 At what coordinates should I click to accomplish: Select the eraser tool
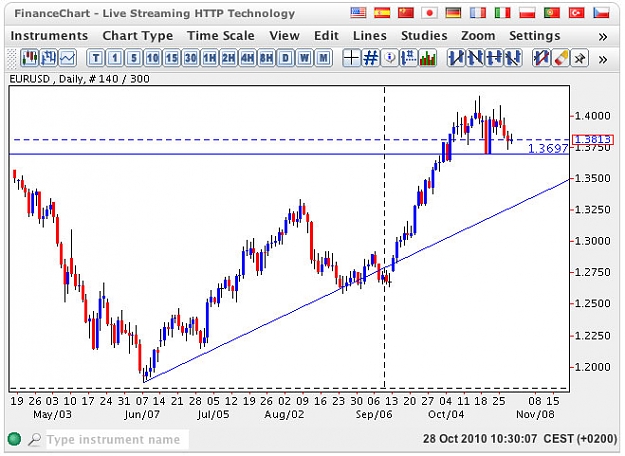[560, 58]
